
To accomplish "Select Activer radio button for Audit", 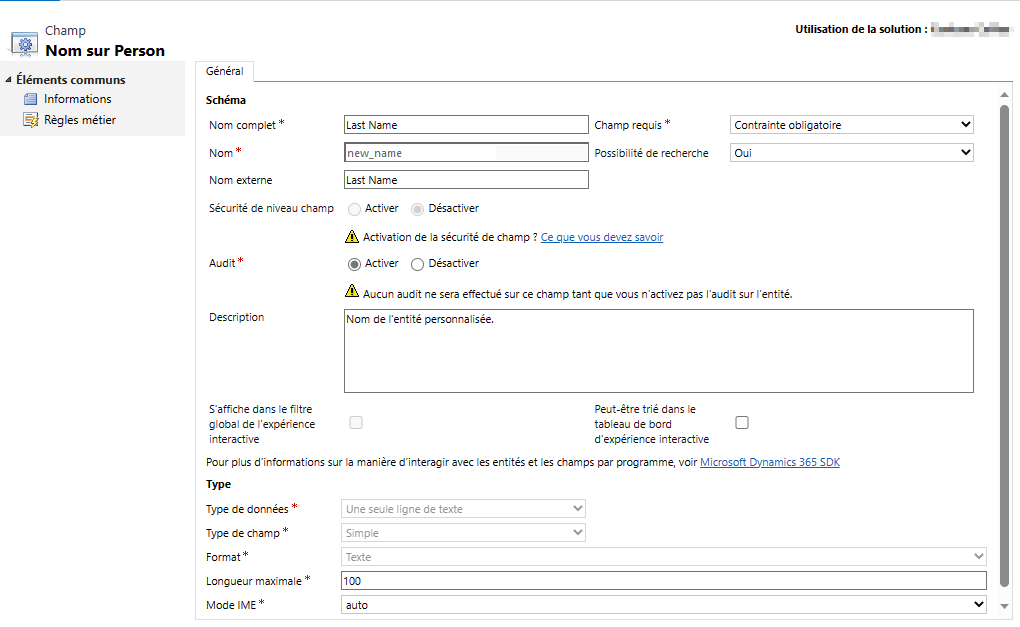I will click(x=354, y=264).
